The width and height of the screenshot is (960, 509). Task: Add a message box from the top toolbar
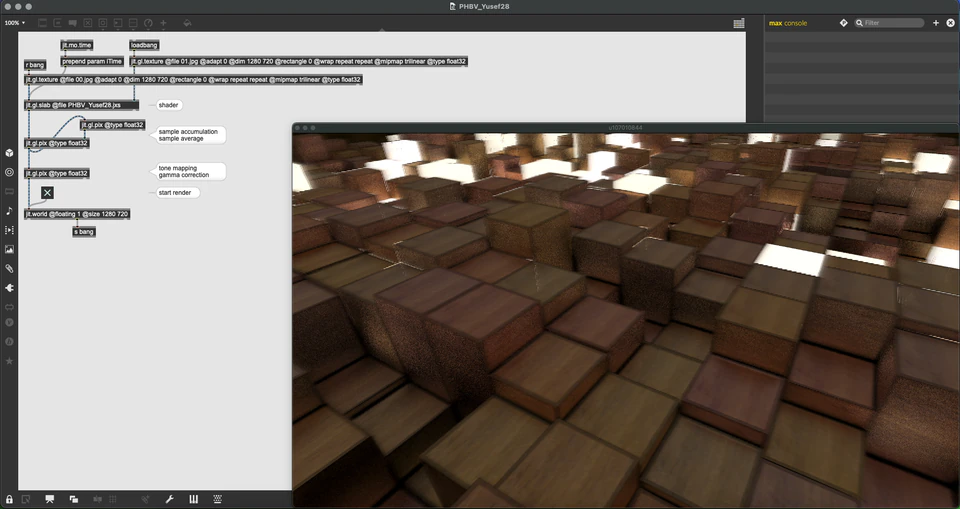(58, 23)
